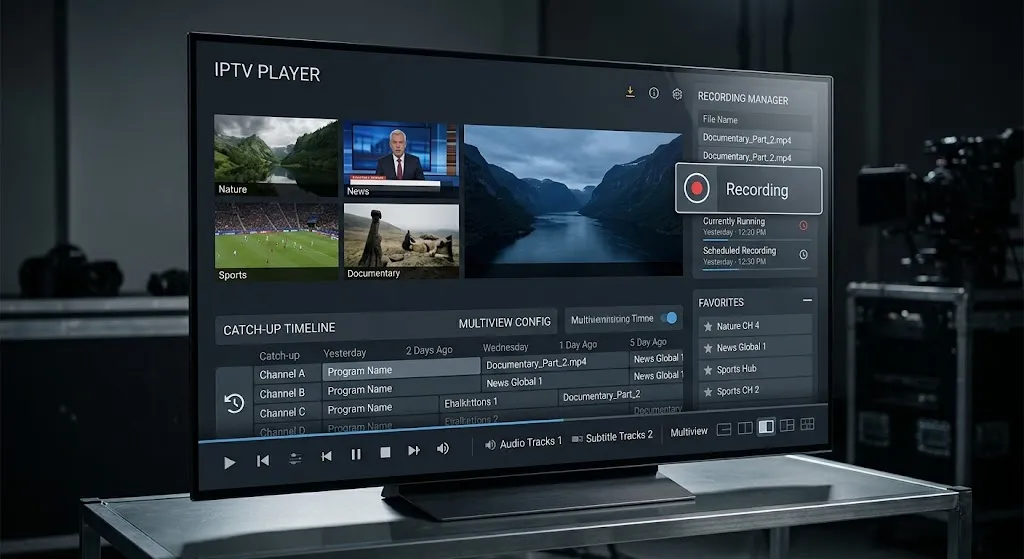Switch to the Multiview Config tab
Image resolution: width=1024 pixels, height=559 pixels.
point(505,323)
